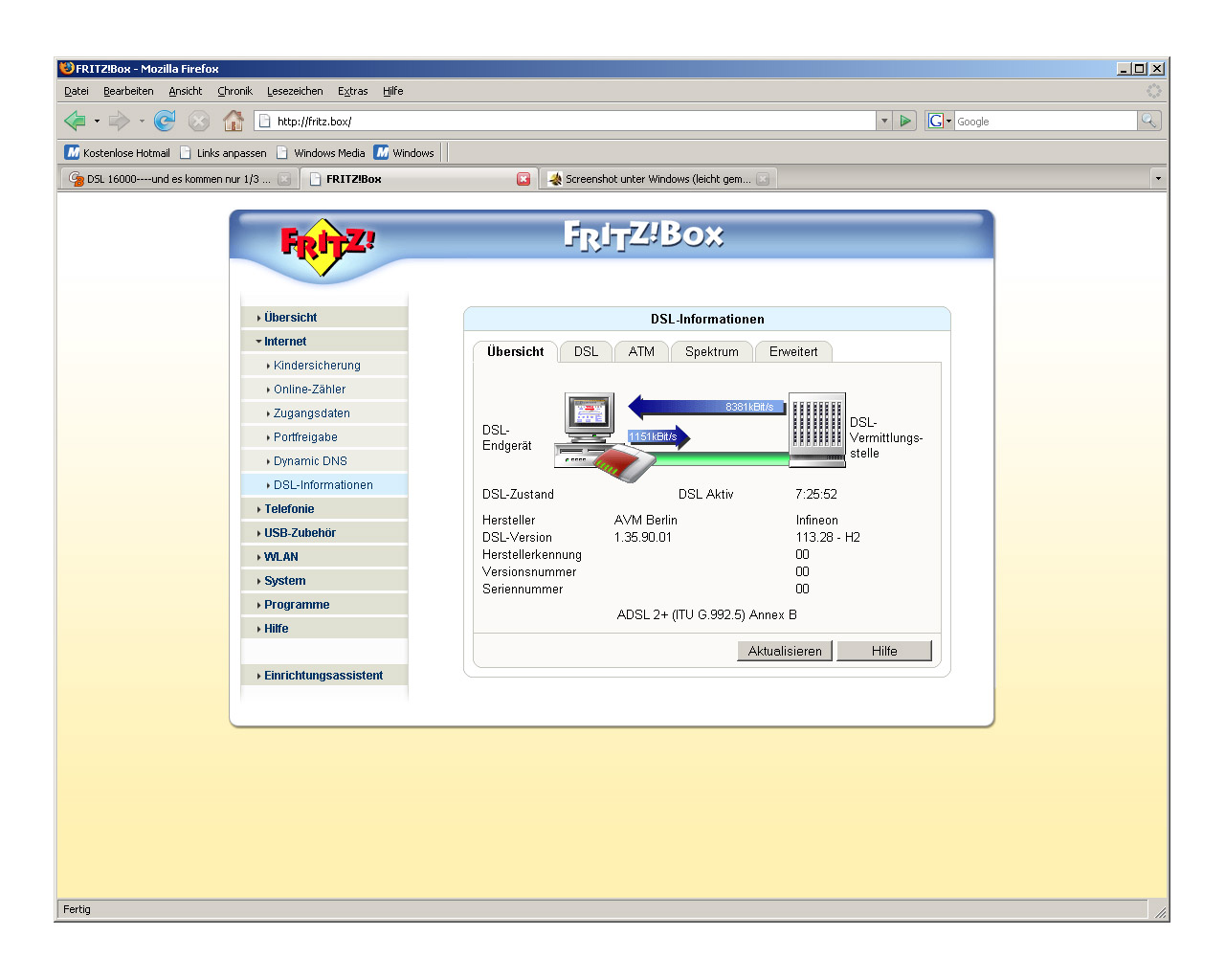Viewport: 1225px width, 980px height.
Task: Click the DSL-Vermittlungsstelle server image
Action: tap(817, 430)
